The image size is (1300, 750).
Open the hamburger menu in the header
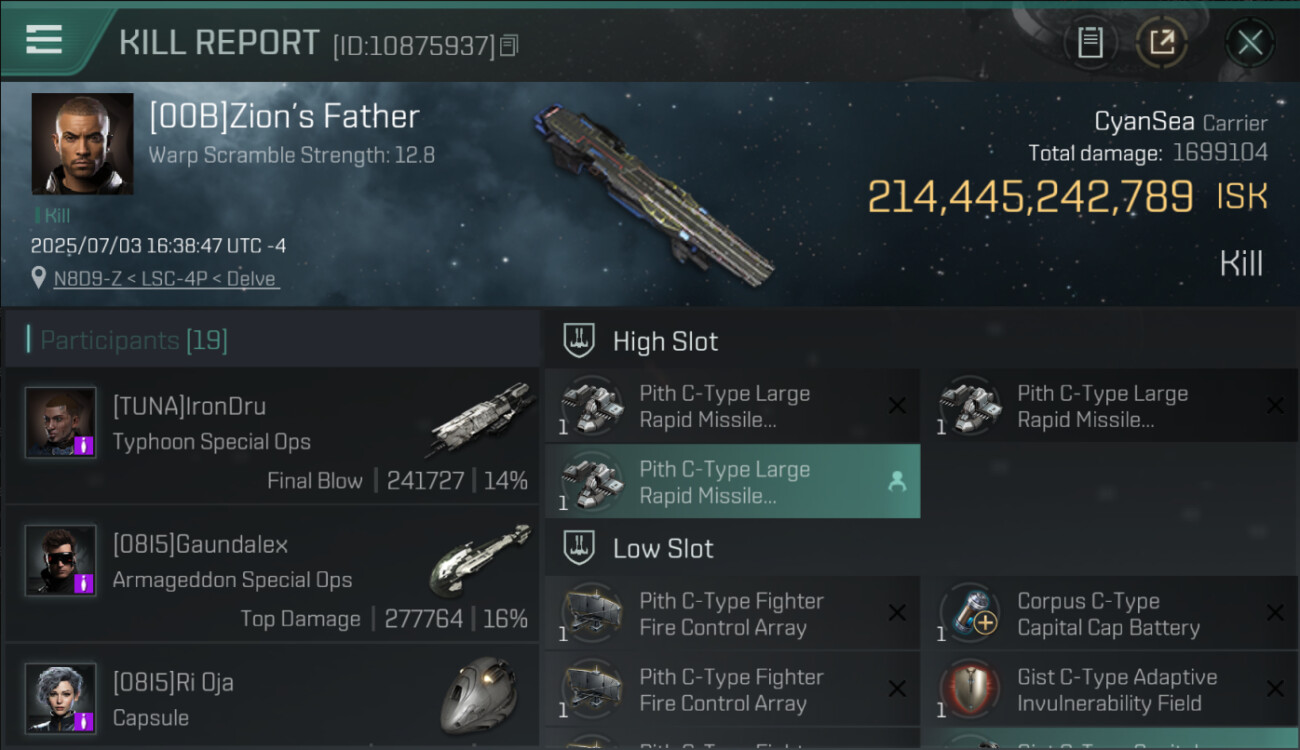(44, 40)
